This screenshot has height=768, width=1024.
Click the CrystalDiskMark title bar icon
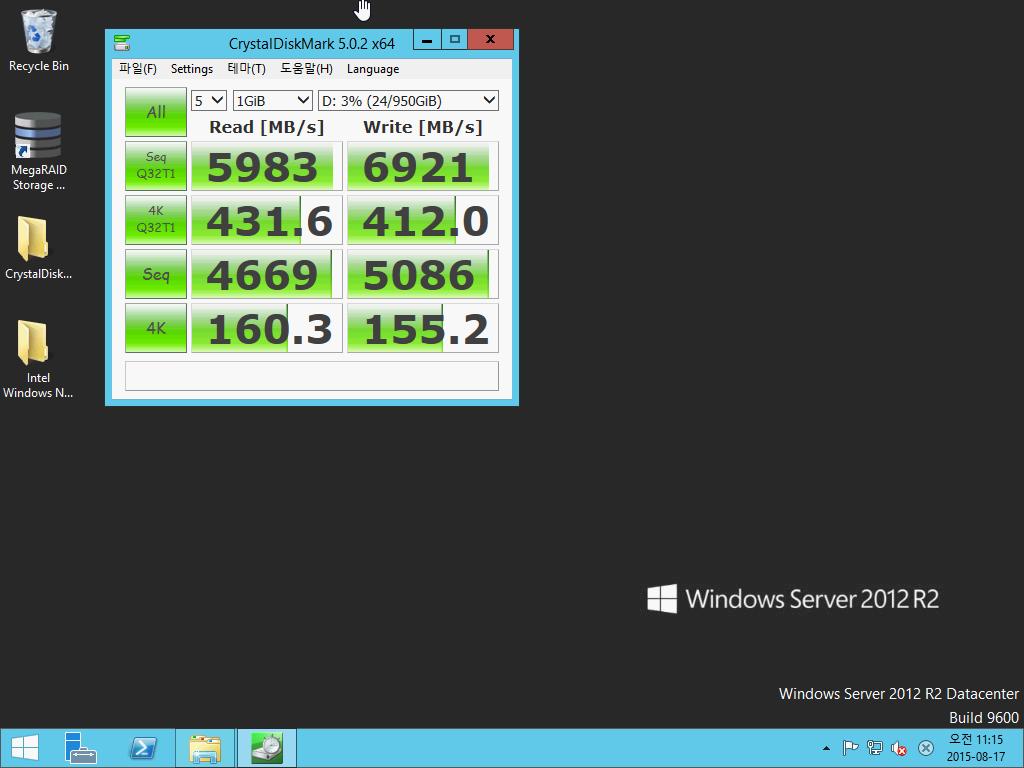pos(121,43)
